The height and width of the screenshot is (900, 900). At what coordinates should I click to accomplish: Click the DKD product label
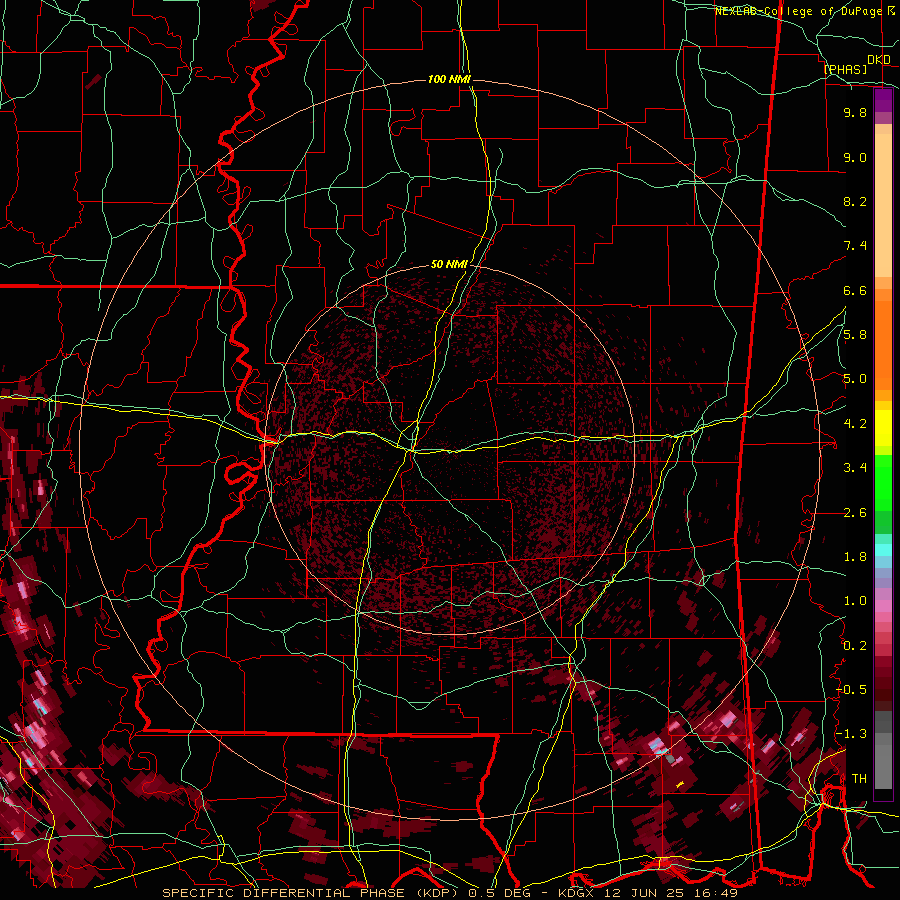pyautogui.click(x=879, y=60)
